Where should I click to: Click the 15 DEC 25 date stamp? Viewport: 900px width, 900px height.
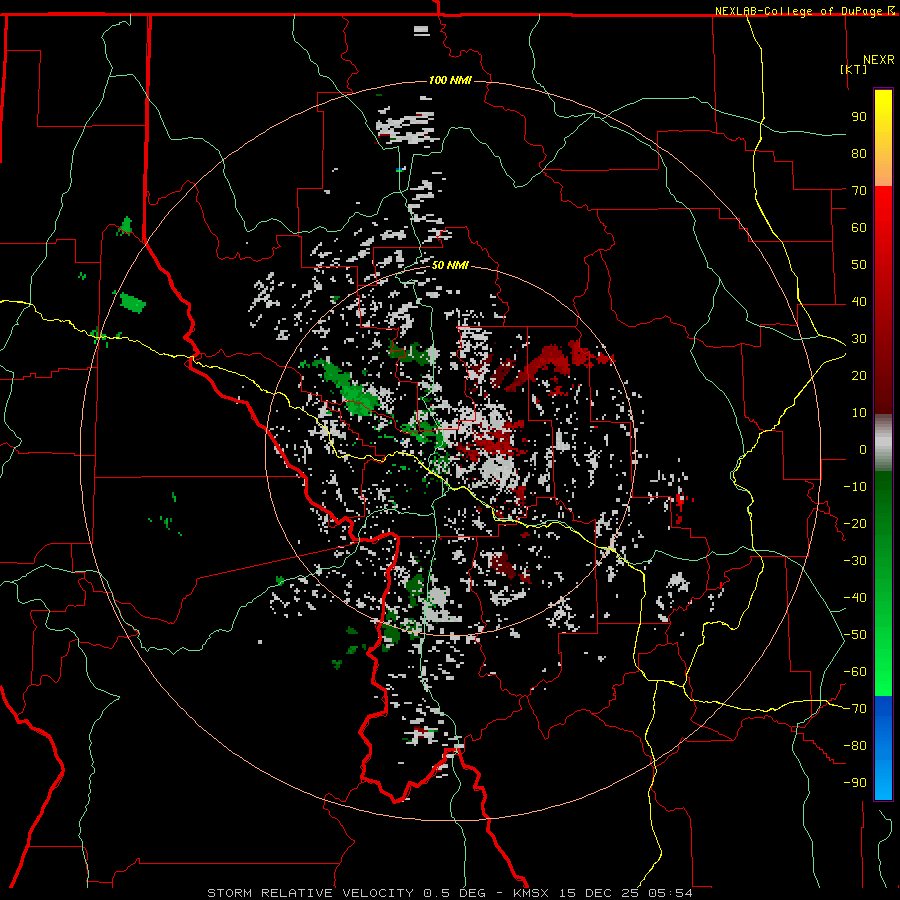click(x=599, y=893)
